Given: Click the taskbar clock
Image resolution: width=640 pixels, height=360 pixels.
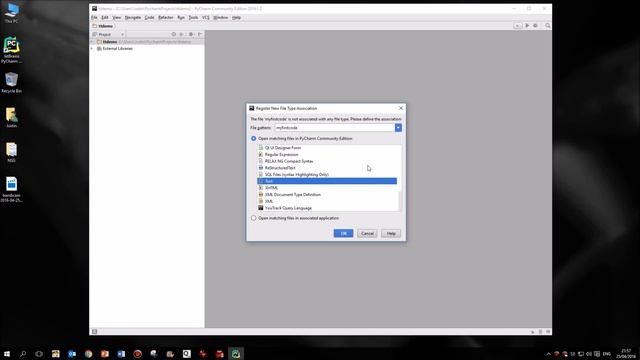Looking at the screenshot, I should (626, 354).
